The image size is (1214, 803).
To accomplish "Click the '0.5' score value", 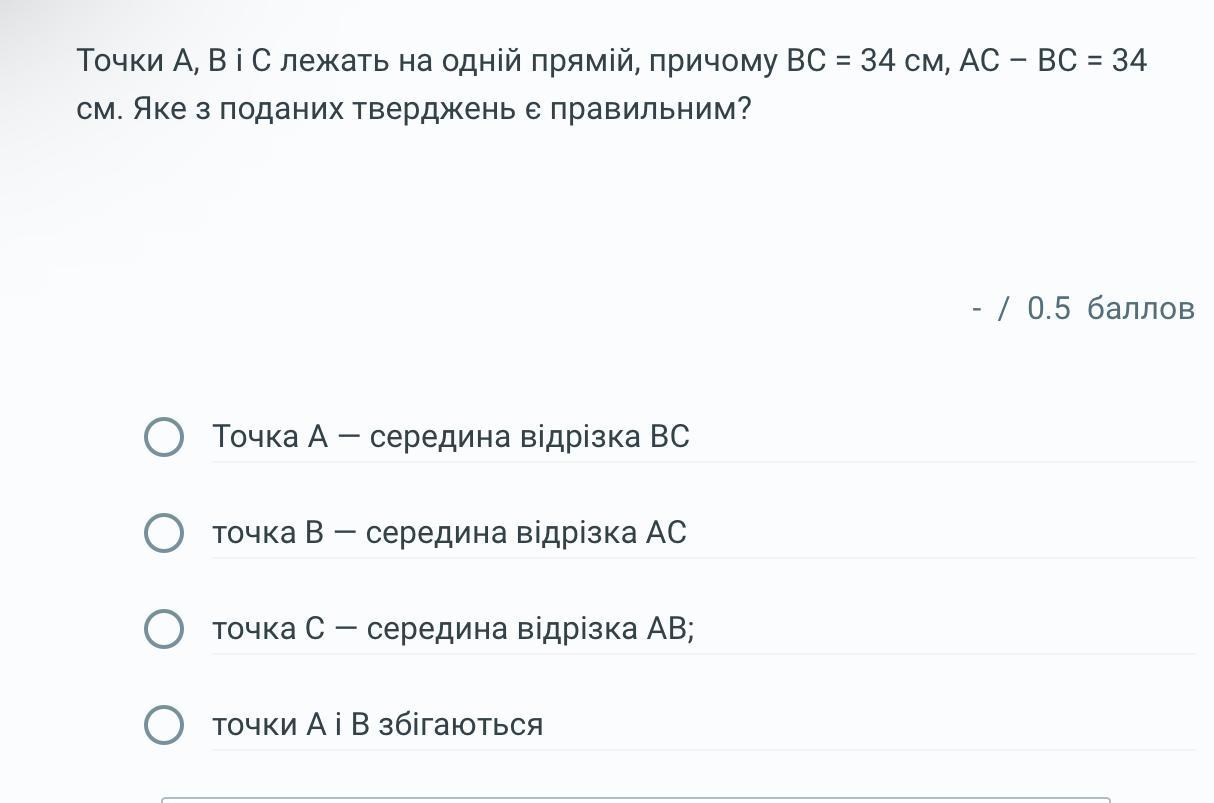I will 1049,308.
